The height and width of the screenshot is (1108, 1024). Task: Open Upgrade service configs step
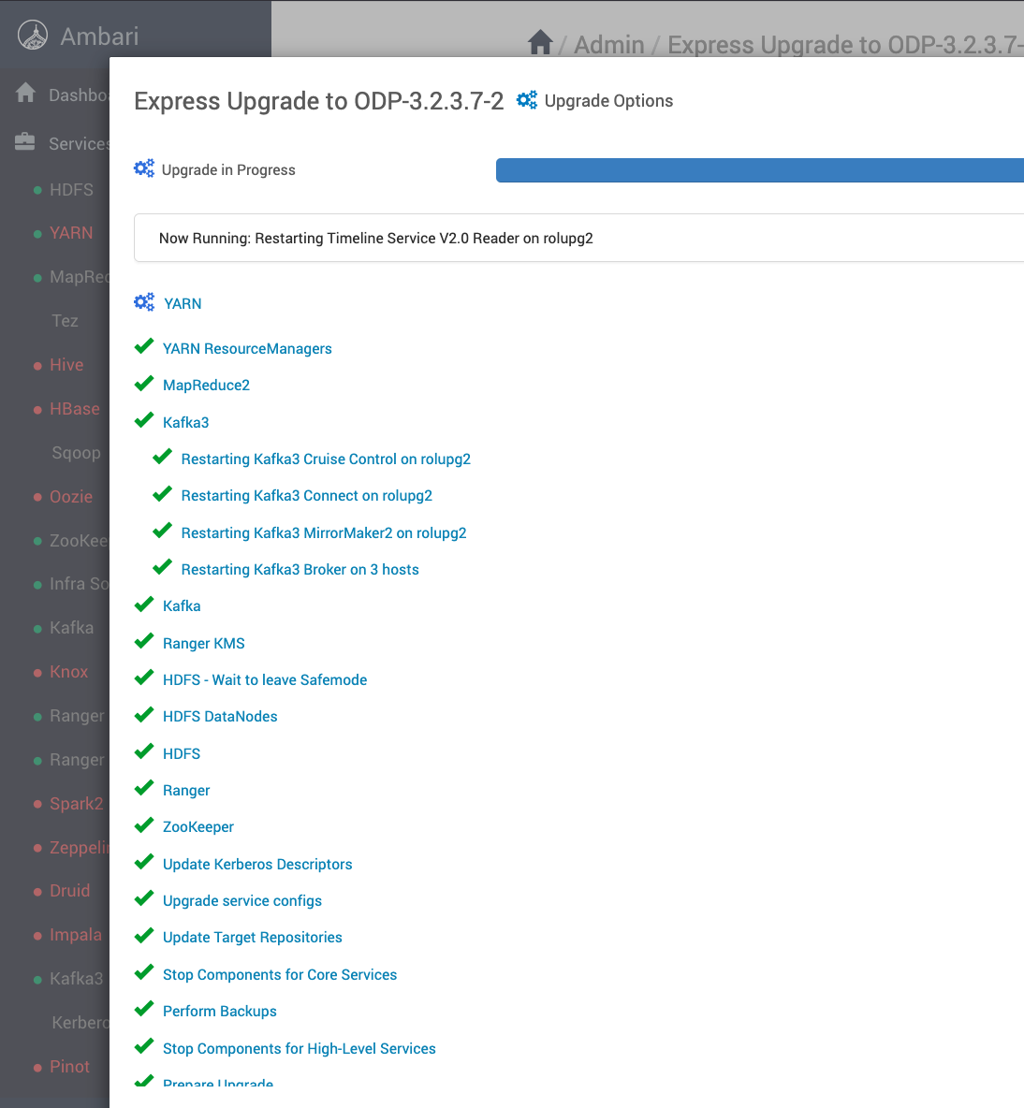242,901
